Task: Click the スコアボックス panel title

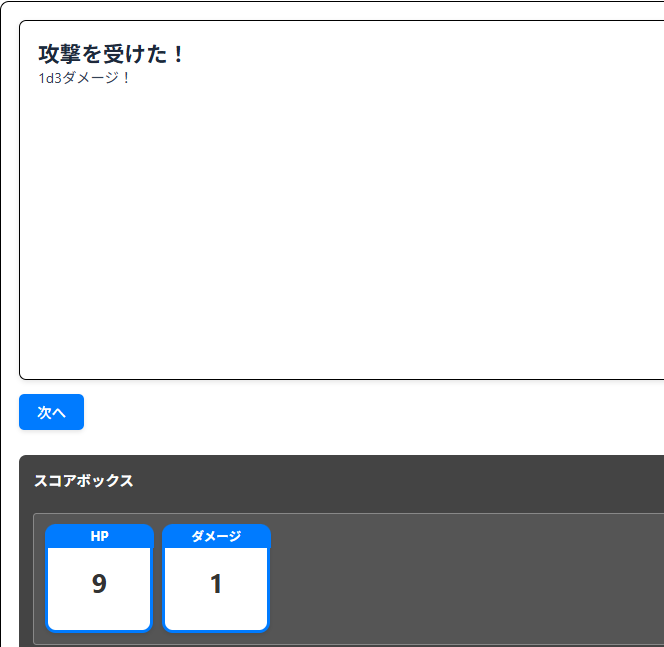Action: 84,481
